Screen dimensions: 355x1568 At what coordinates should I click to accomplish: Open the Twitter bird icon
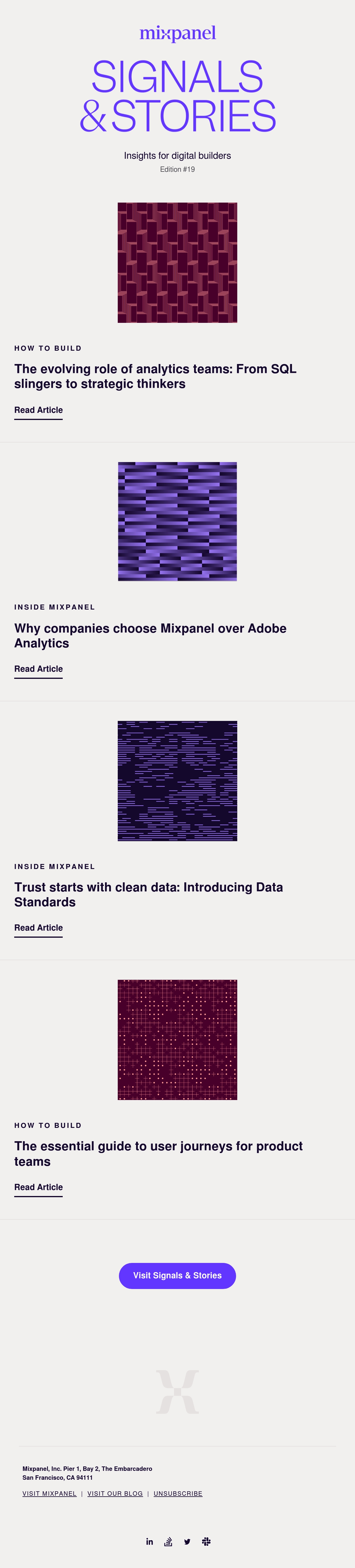(x=187, y=1541)
